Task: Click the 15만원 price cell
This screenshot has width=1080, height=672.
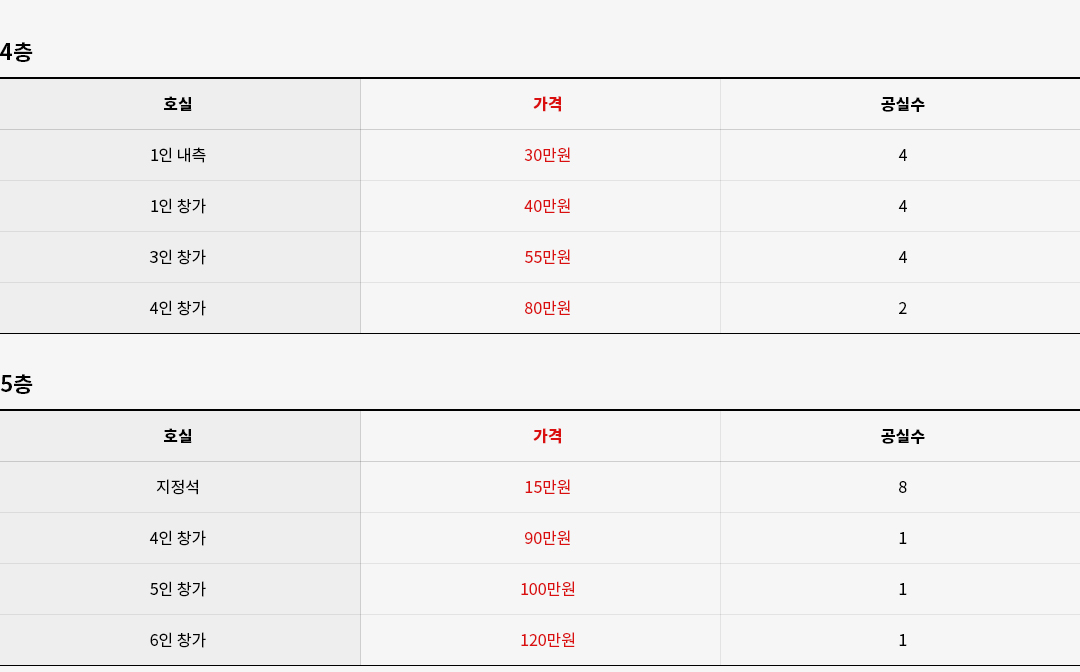Action: [548, 487]
